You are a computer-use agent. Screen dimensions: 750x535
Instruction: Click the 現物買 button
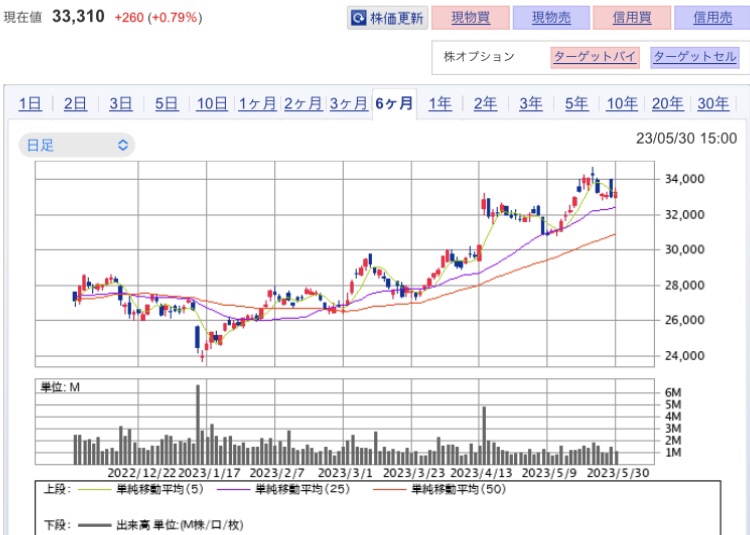point(470,18)
